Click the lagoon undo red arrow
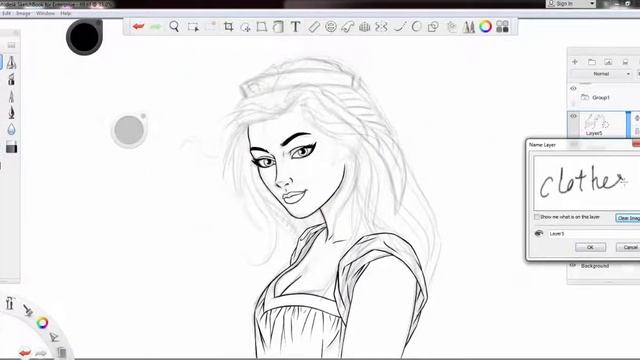640x360 pixels. coord(24,352)
